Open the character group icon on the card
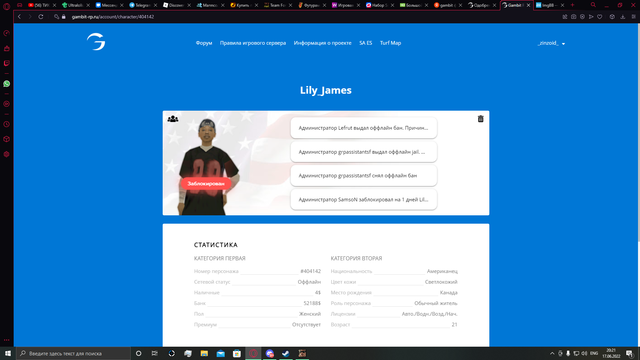Screen dimensions: 640x360 click(173, 119)
